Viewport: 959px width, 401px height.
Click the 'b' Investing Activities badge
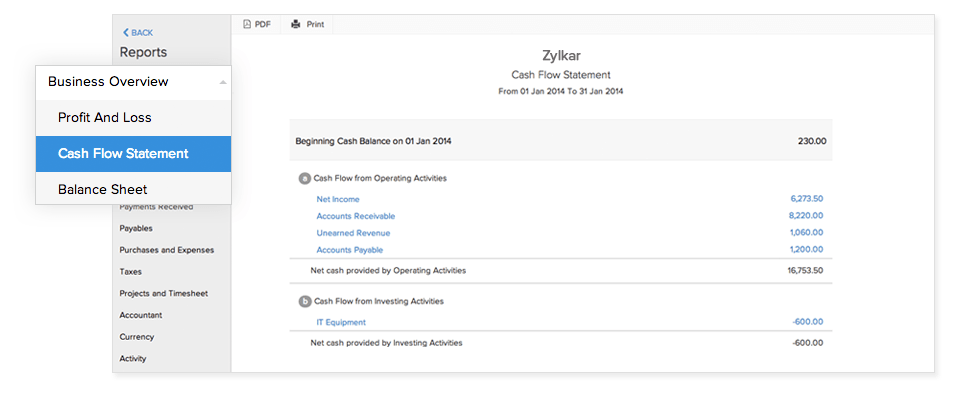click(305, 301)
